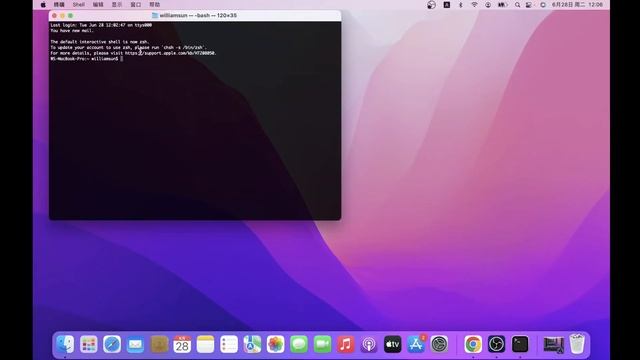Open the Terminal app menu
Viewport: 640px width, 360px height.
tap(59, 4)
